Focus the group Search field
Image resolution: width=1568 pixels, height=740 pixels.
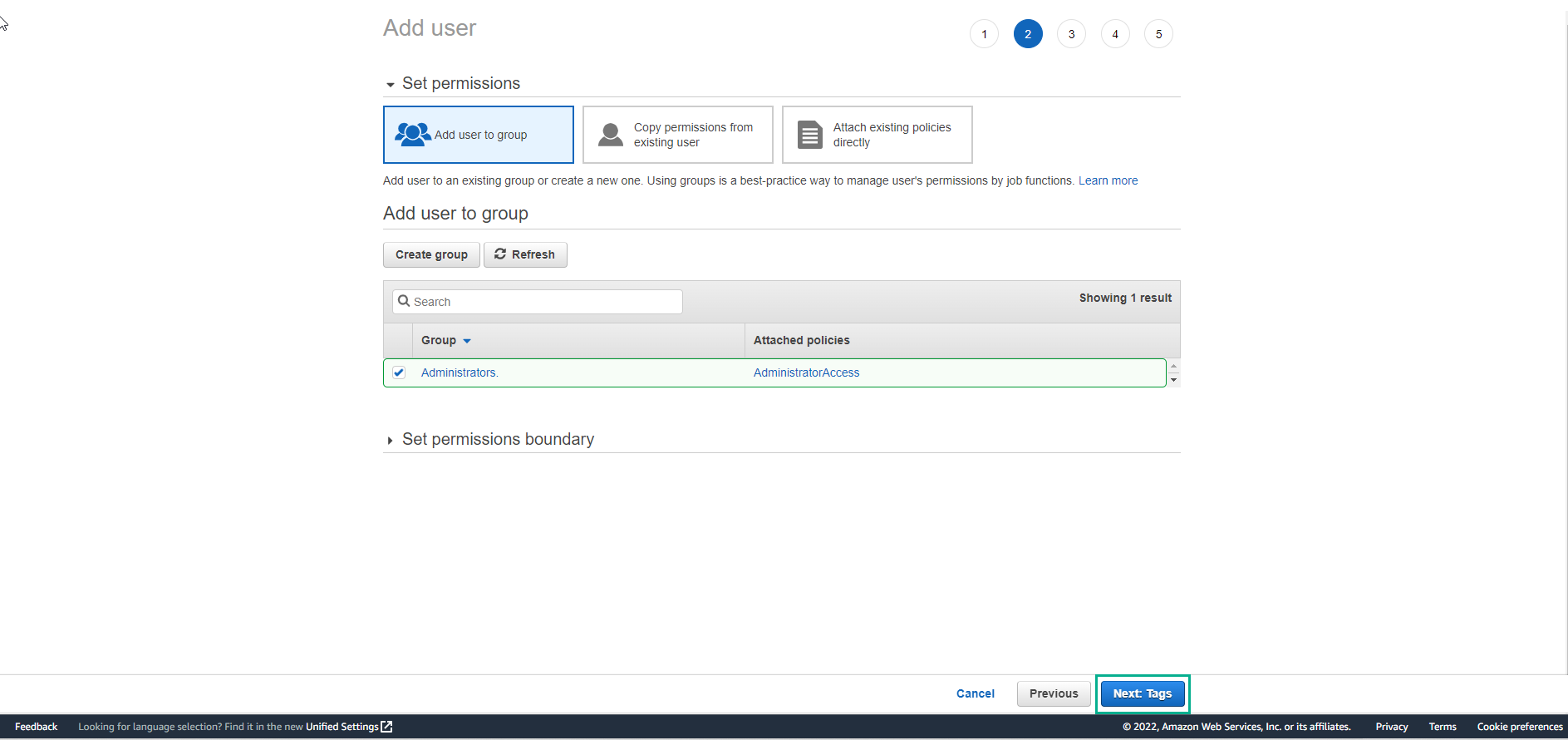click(x=538, y=302)
